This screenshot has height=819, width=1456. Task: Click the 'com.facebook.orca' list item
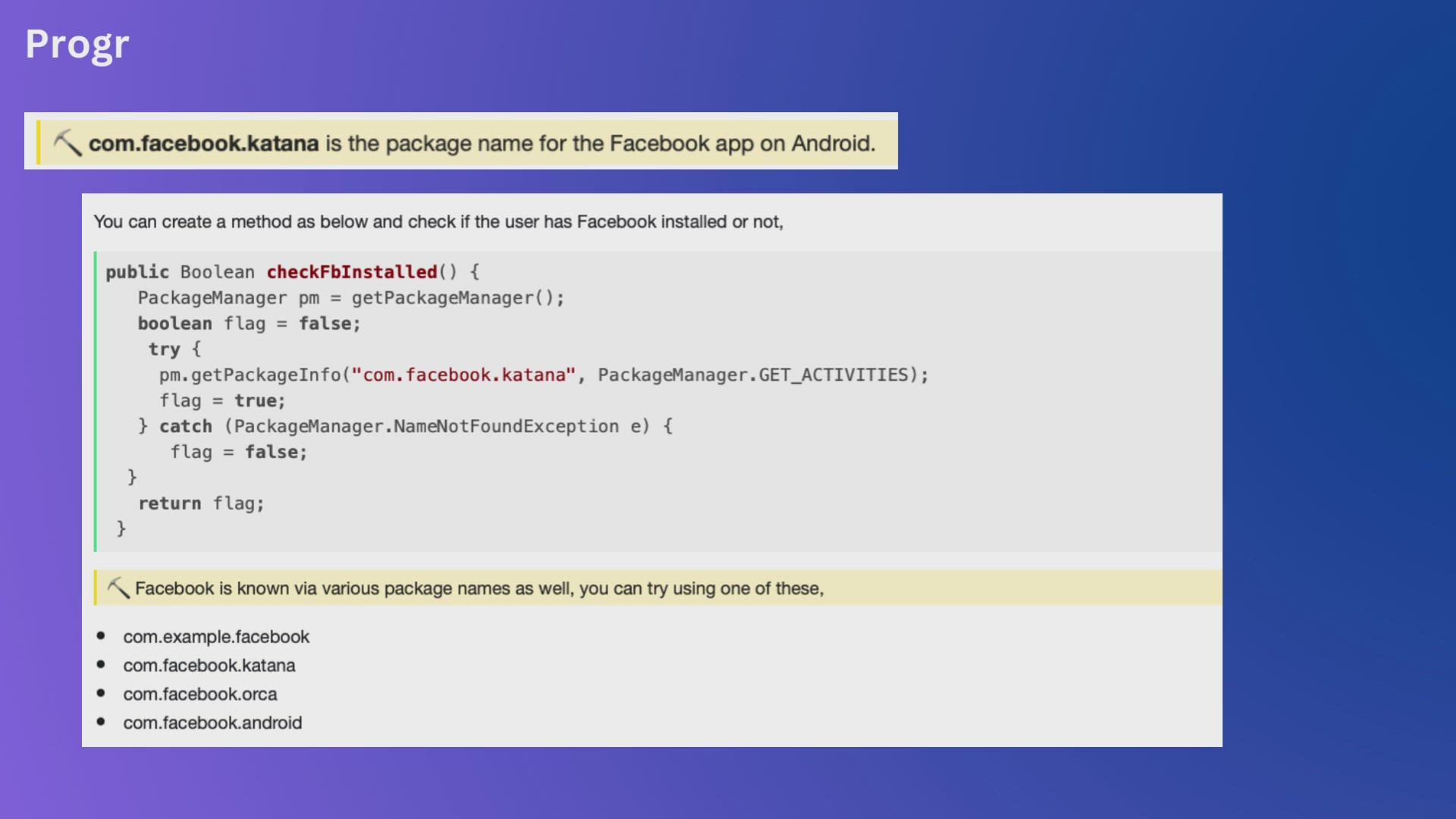pos(200,695)
